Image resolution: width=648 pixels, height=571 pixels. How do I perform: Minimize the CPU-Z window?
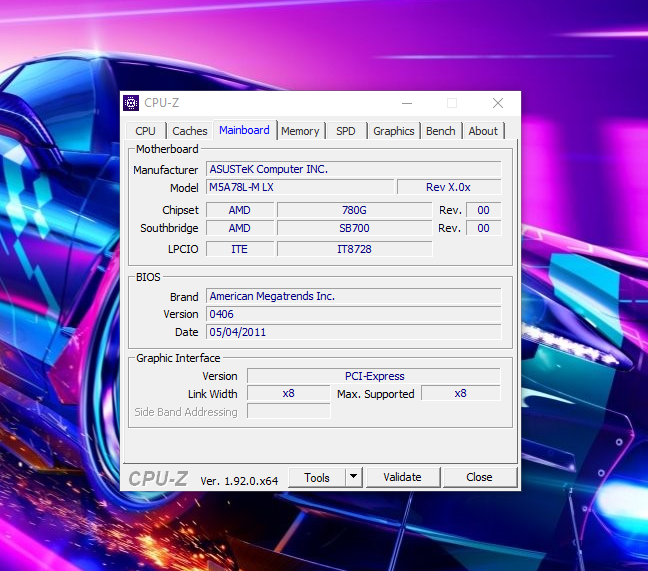406,103
